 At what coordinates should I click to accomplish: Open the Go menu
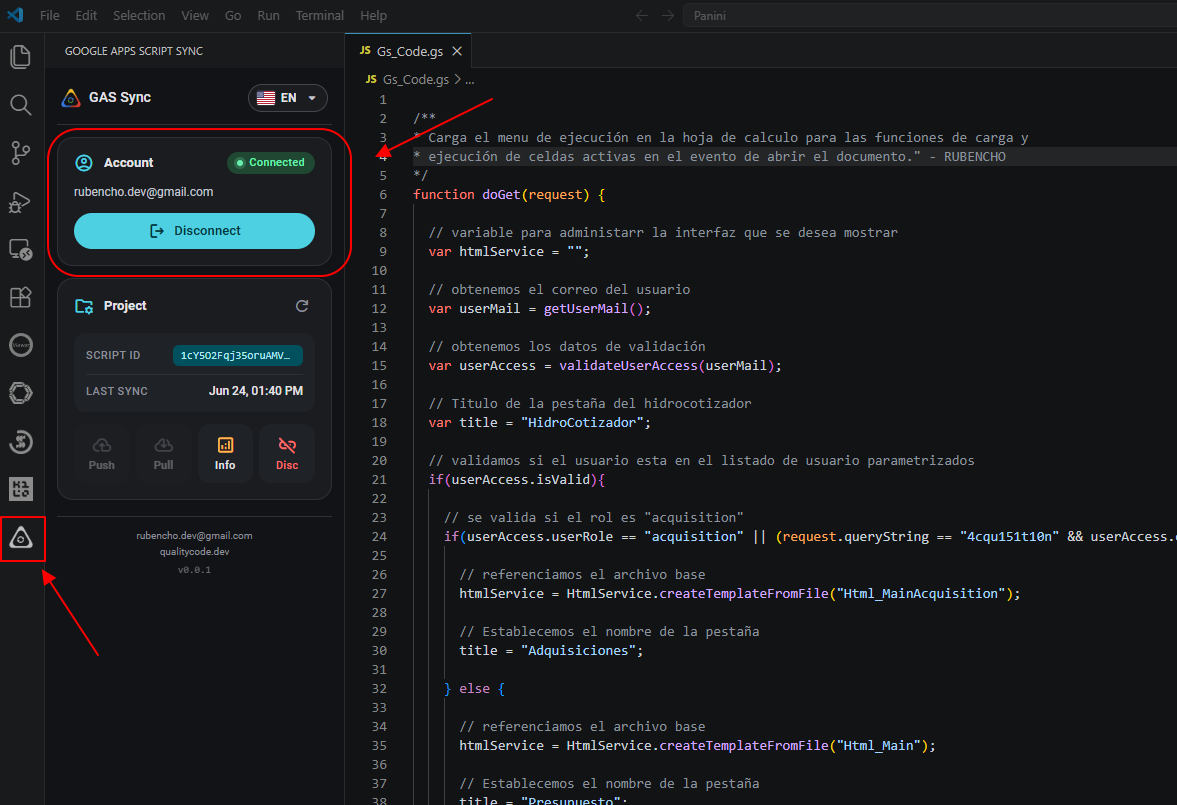[x=233, y=15]
